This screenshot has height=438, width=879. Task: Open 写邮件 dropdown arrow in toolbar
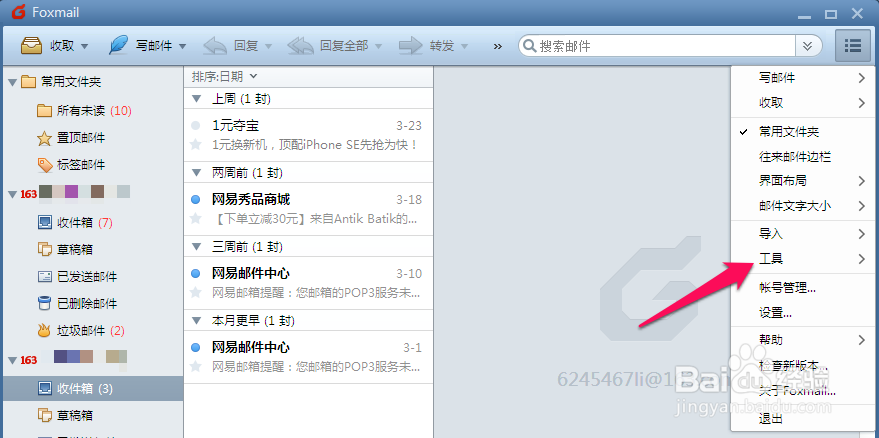tap(182, 47)
